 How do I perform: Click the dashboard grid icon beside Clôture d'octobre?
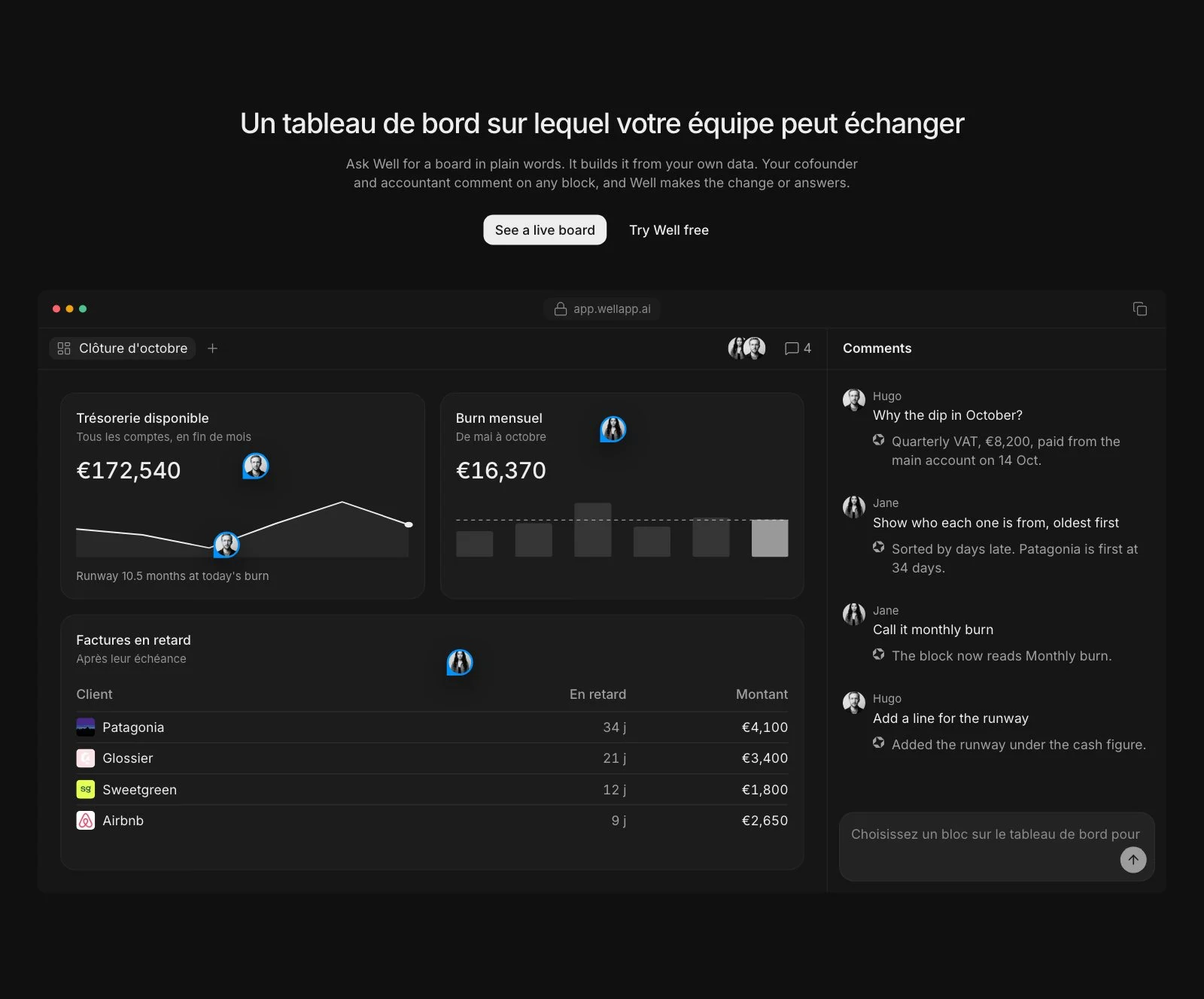click(x=64, y=348)
